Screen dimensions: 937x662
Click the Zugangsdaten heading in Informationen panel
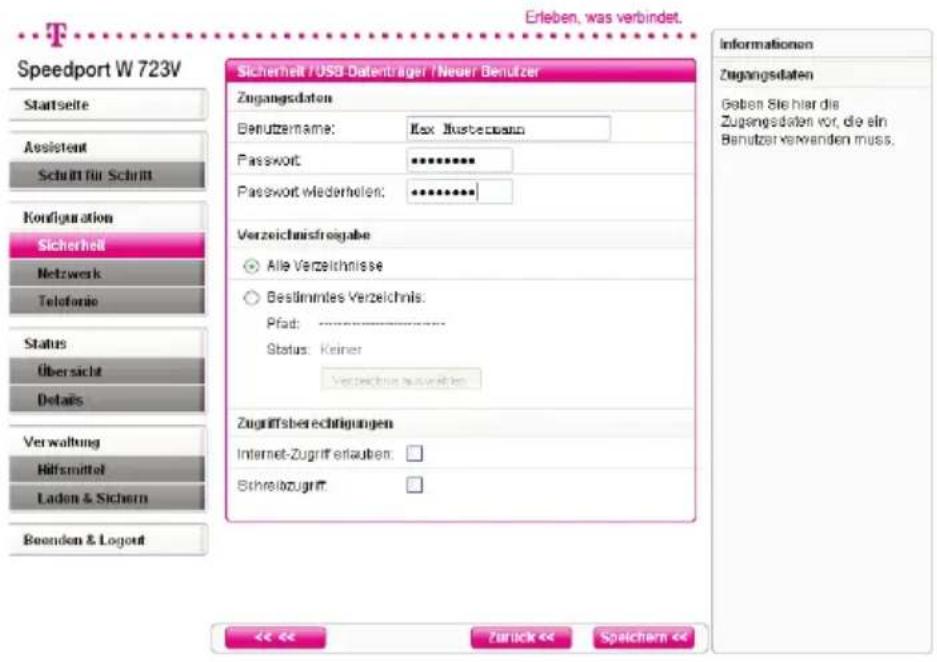pyautogui.click(x=766, y=75)
